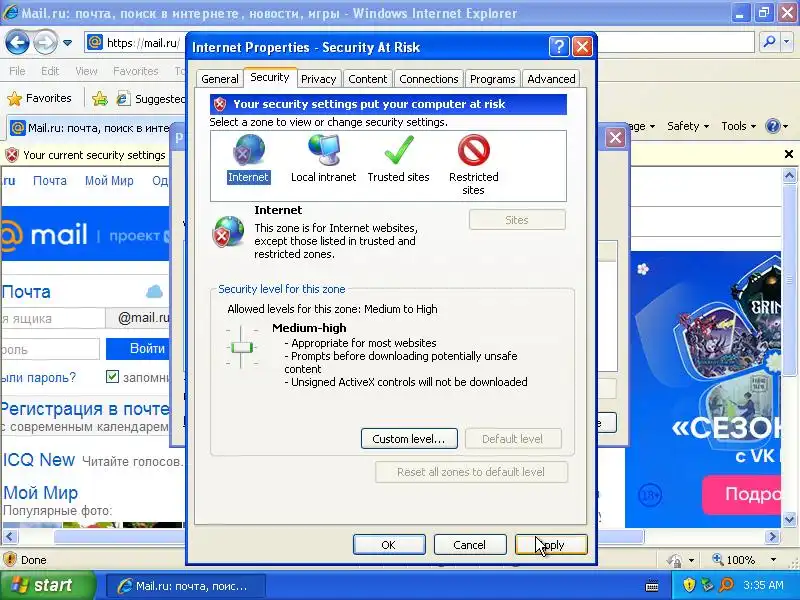Open the Edit menu

(x=50, y=71)
